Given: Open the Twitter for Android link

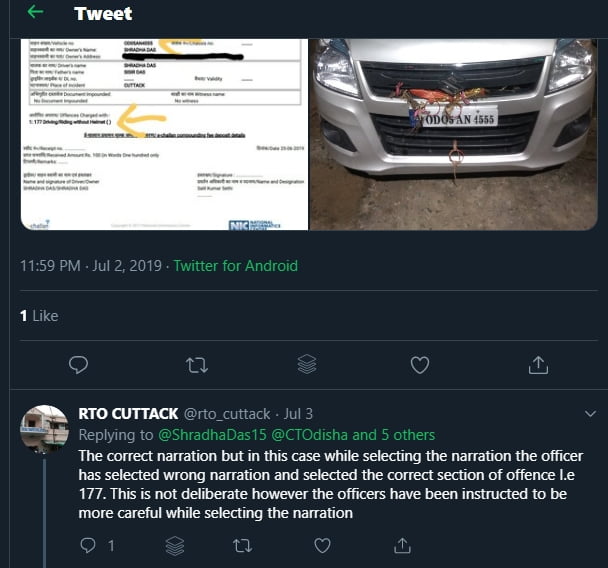Looking at the screenshot, I should (235, 266).
